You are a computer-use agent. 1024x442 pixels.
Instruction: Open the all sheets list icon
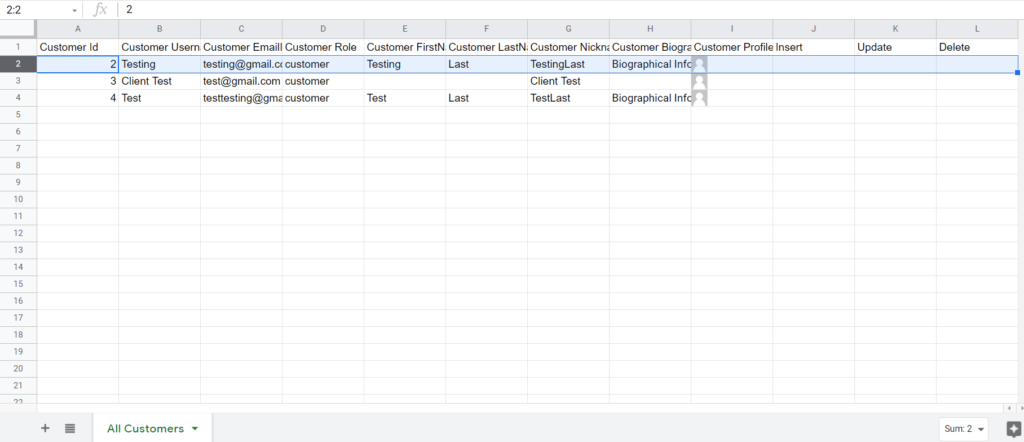pos(70,428)
